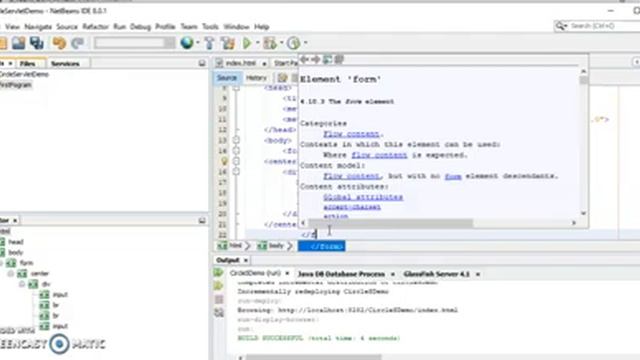The width and height of the screenshot is (640, 360).
Task: Minimize the Projects panel group
Action: click(x=202, y=63)
